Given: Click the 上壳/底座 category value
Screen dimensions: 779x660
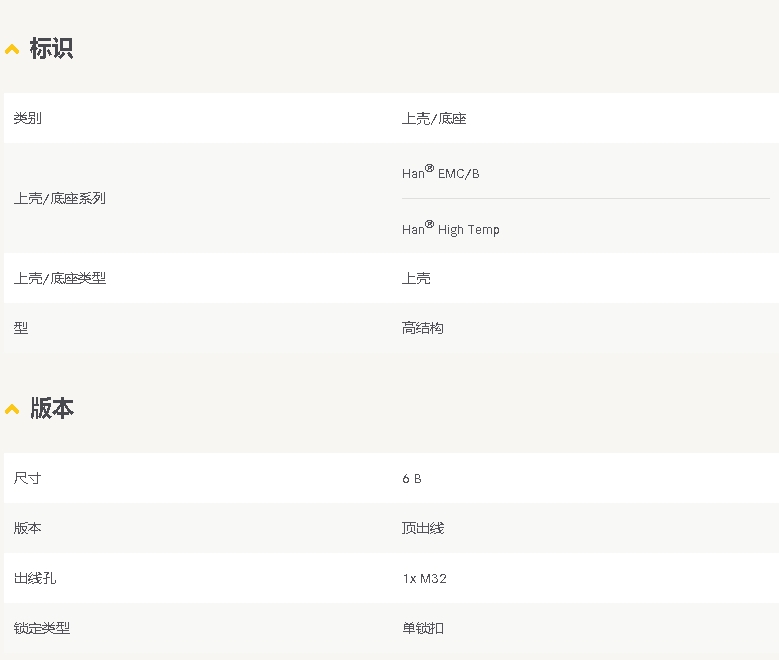Looking at the screenshot, I should 434,118.
